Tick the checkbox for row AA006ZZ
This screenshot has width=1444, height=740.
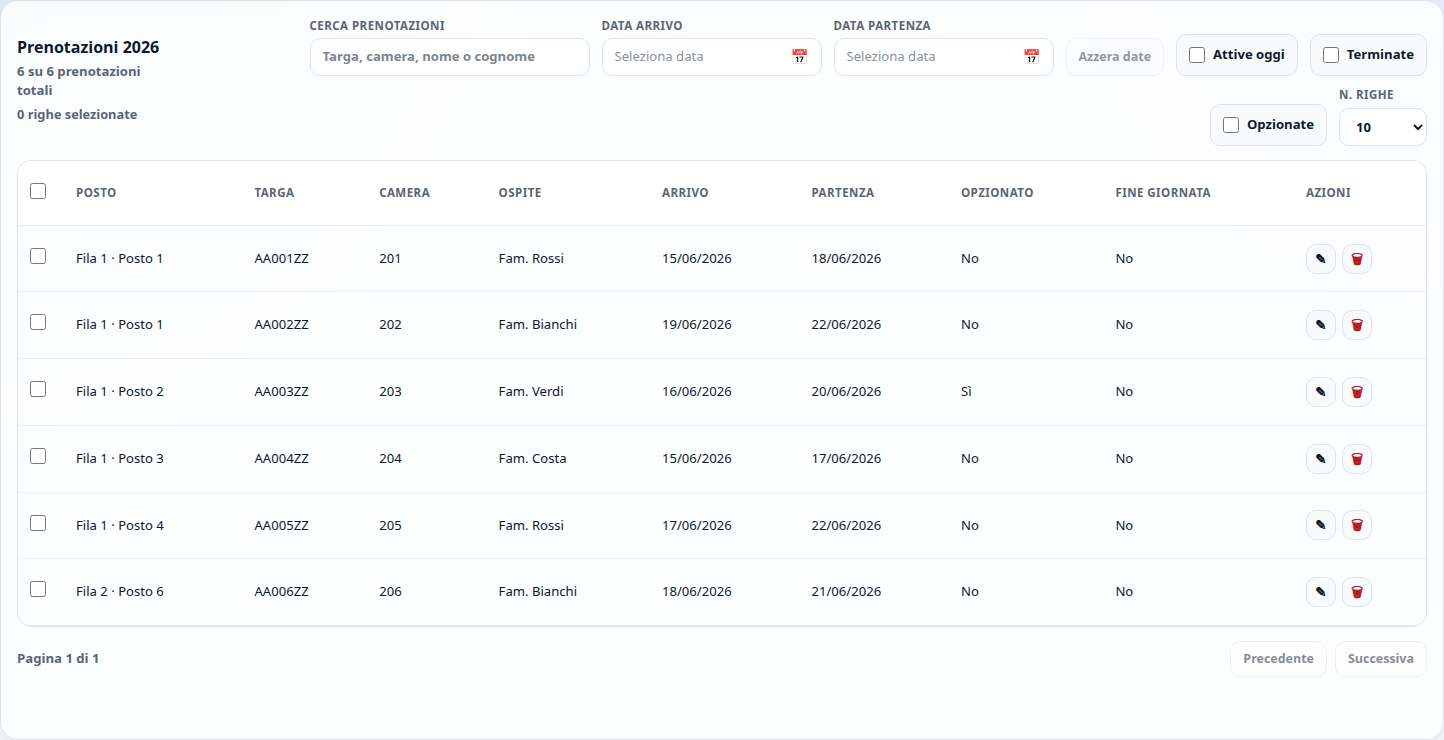coord(38,589)
